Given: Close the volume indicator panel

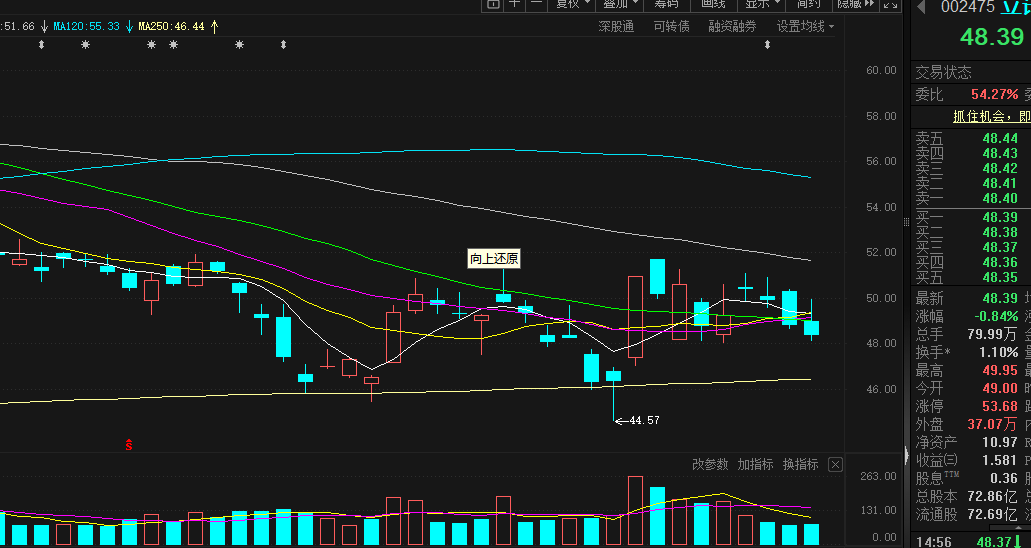Looking at the screenshot, I should point(835,465).
